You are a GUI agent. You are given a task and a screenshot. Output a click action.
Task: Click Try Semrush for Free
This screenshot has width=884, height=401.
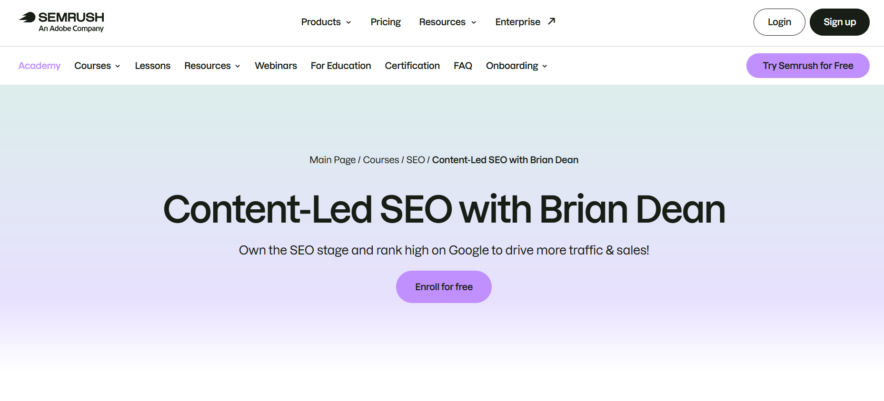pos(808,66)
